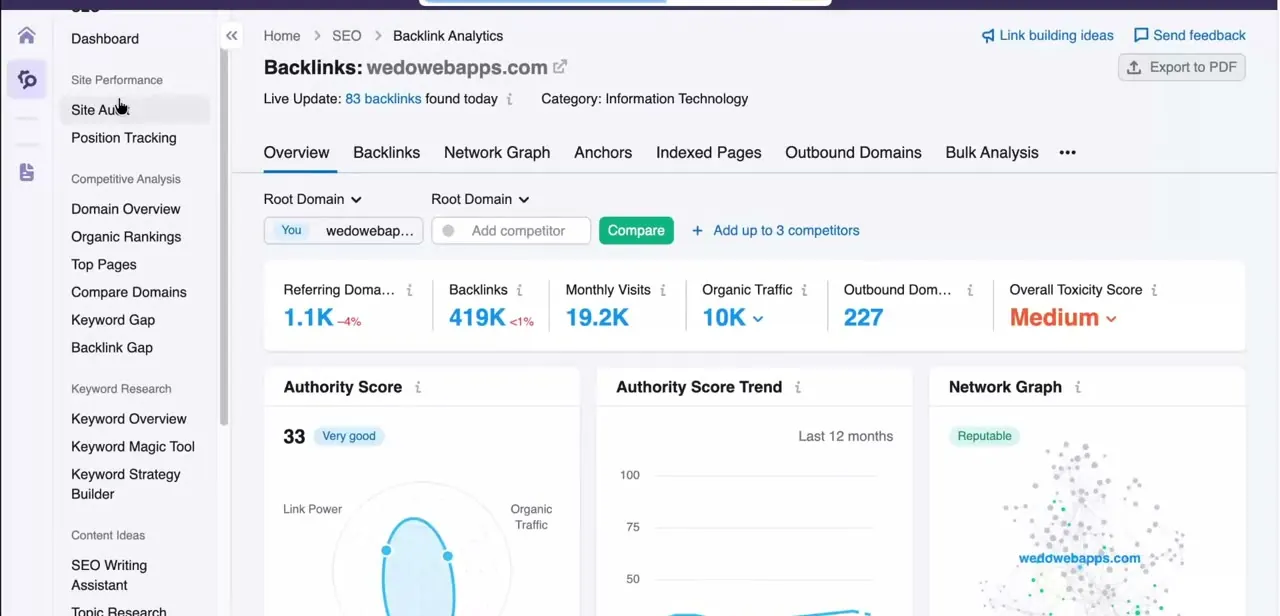Click Add competitor input field

(x=511, y=231)
